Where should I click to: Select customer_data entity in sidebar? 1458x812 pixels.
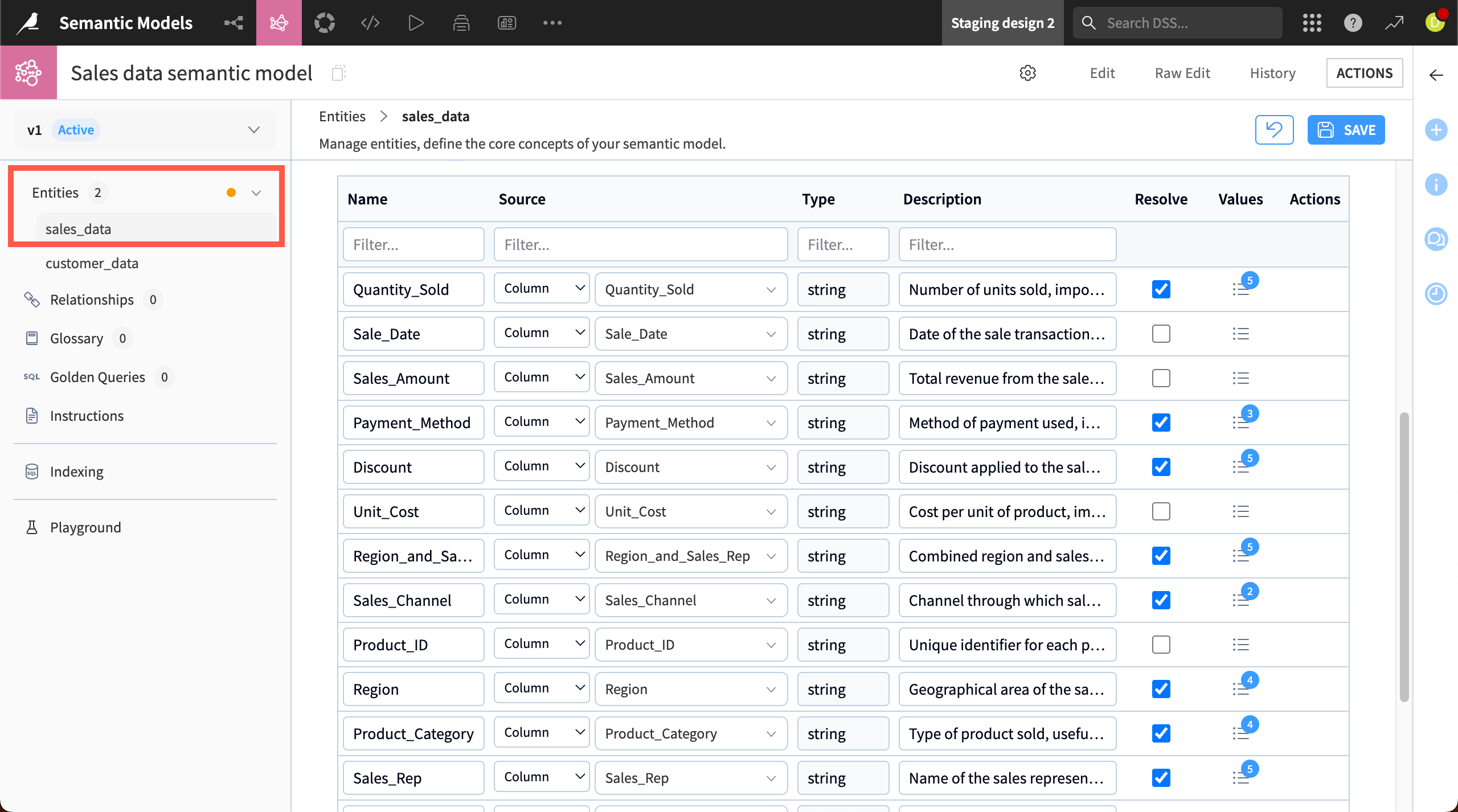(92, 263)
